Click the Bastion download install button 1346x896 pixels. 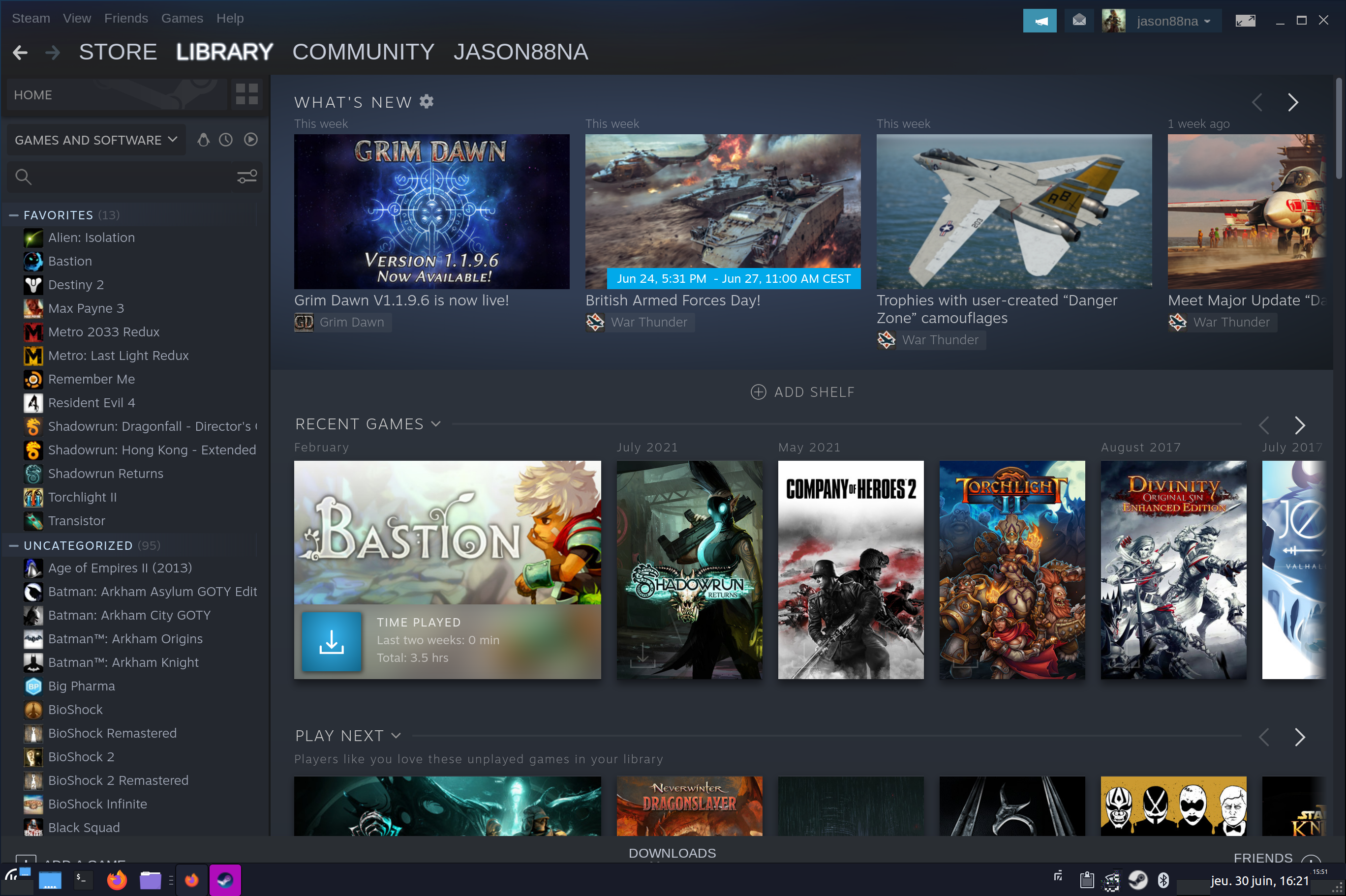tap(332, 642)
